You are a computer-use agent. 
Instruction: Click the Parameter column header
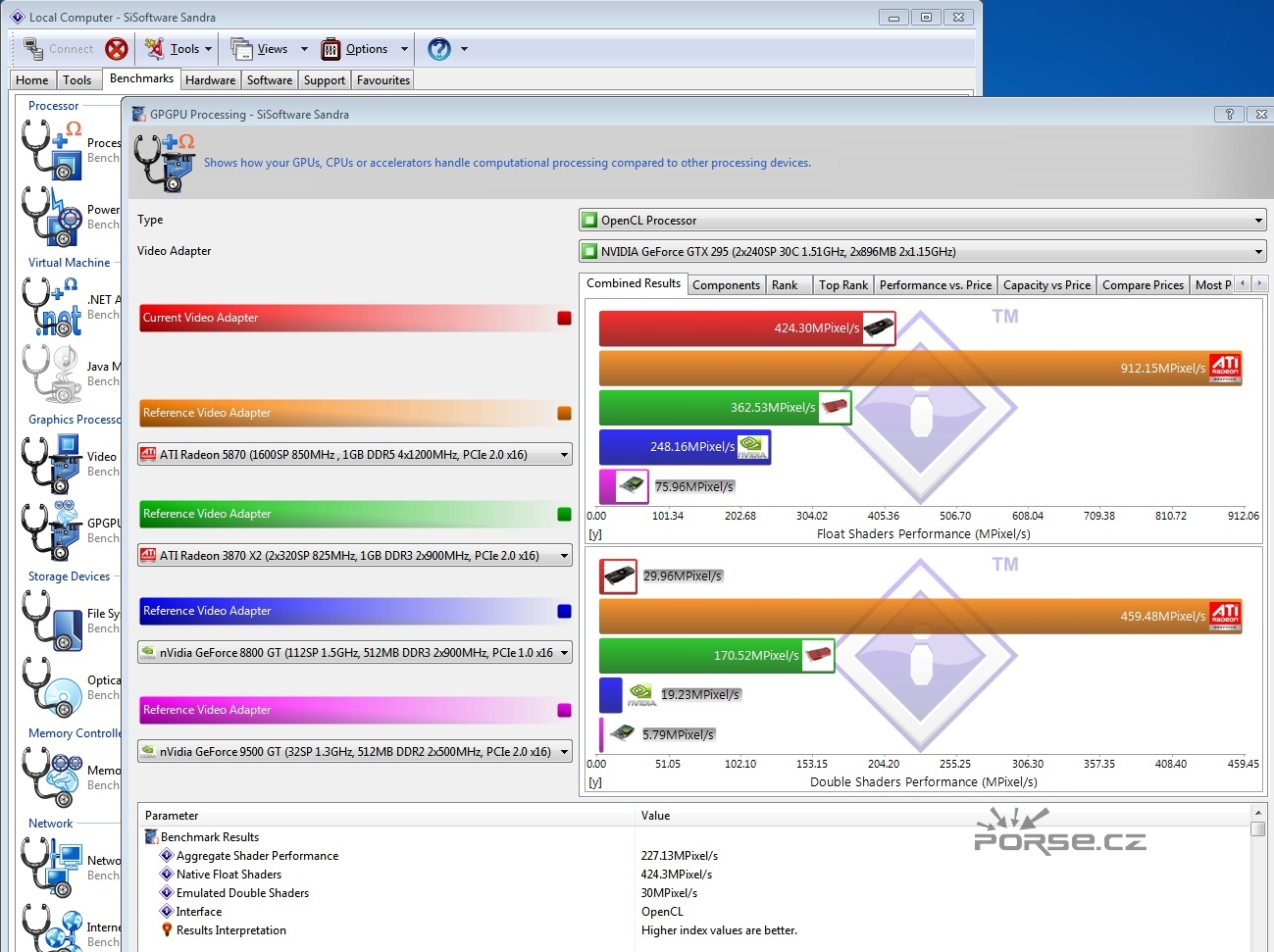pos(385,816)
